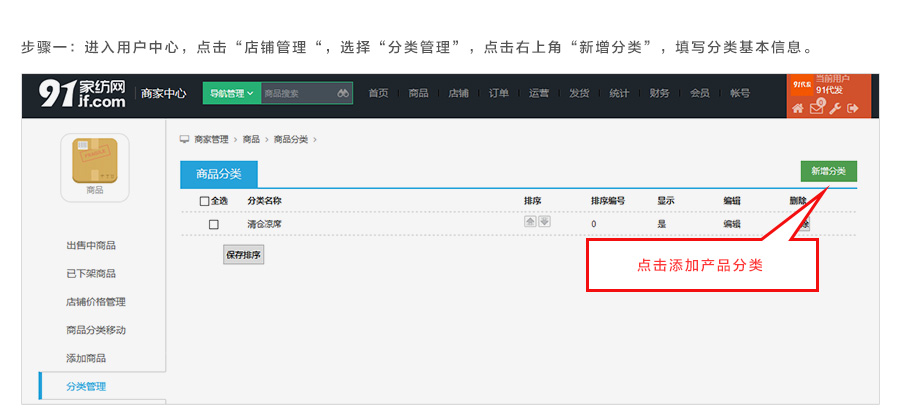
Task: Click the binoculars search icon
Action: (x=343, y=93)
